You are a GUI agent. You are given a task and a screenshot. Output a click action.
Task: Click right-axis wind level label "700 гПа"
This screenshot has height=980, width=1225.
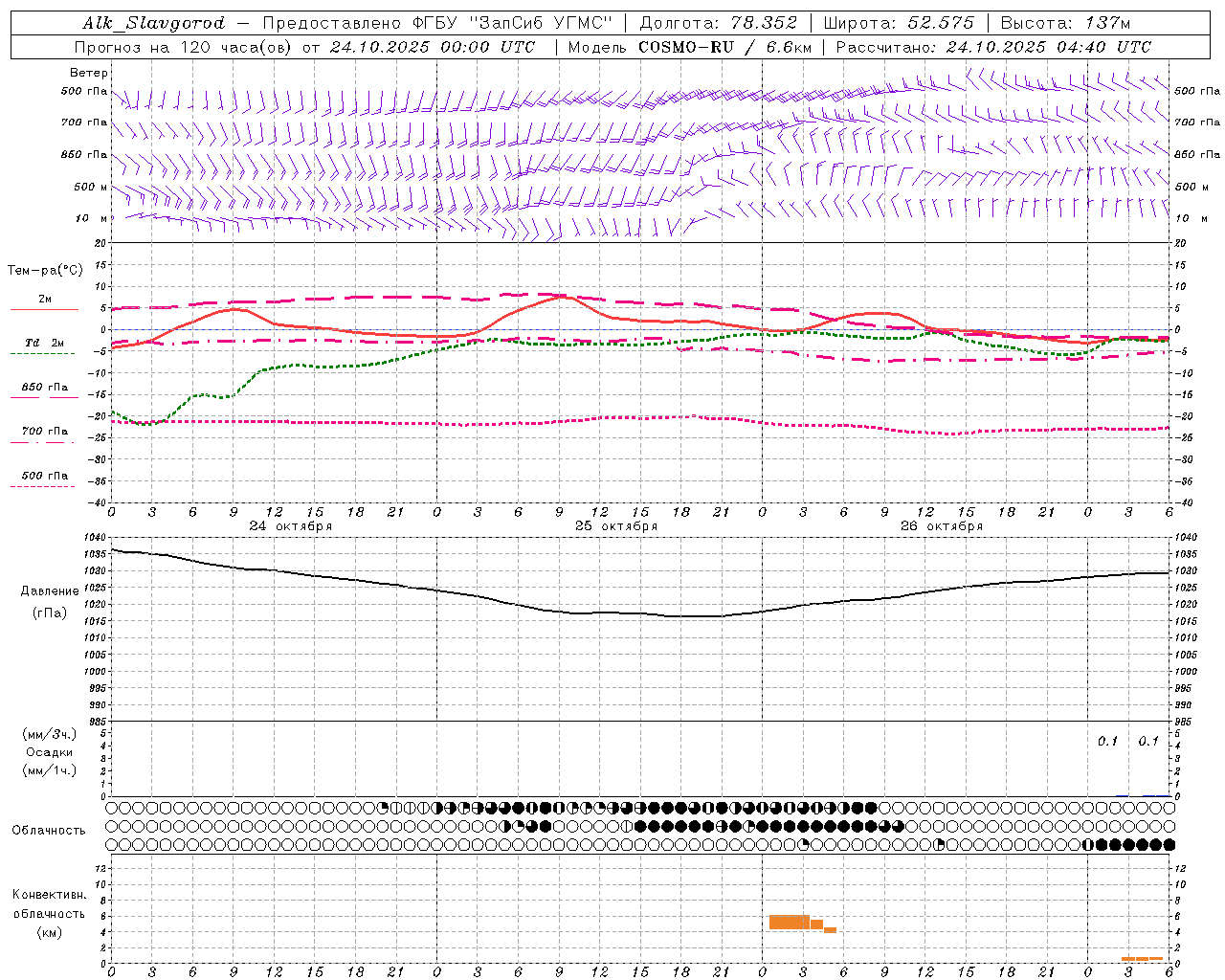click(x=1197, y=122)
